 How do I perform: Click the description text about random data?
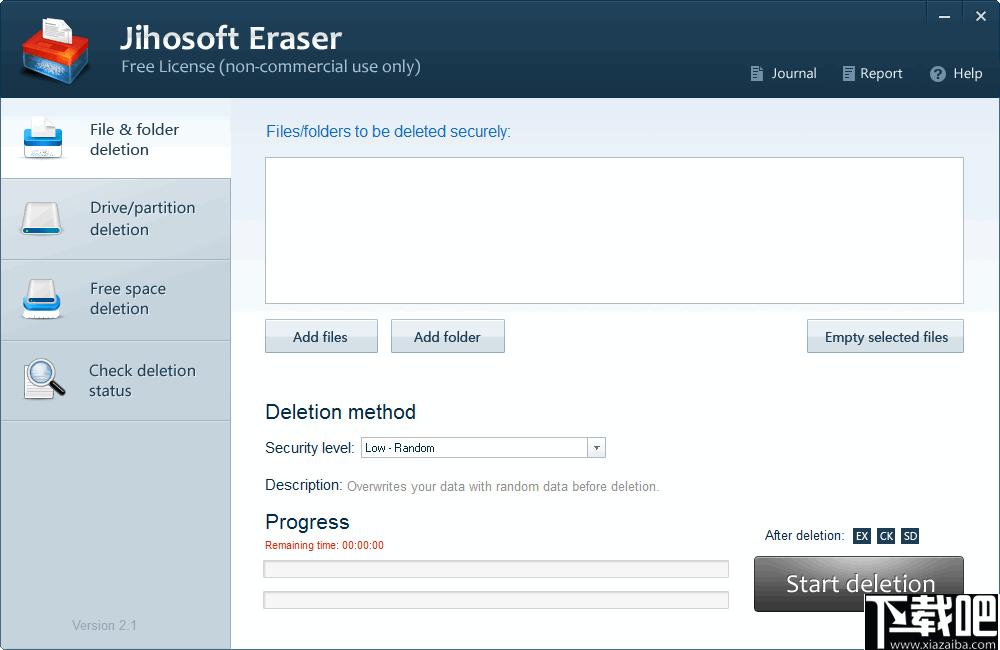coord(503,487)
